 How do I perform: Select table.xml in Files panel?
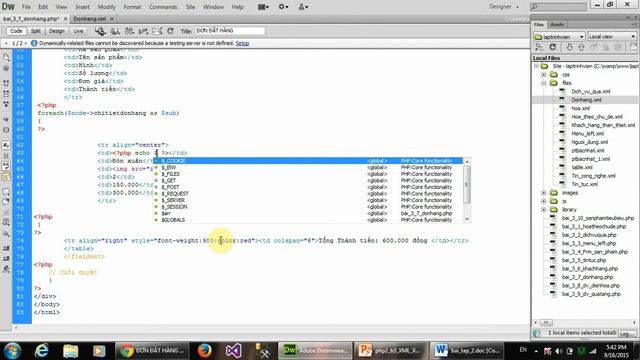[x=582, y=167]
